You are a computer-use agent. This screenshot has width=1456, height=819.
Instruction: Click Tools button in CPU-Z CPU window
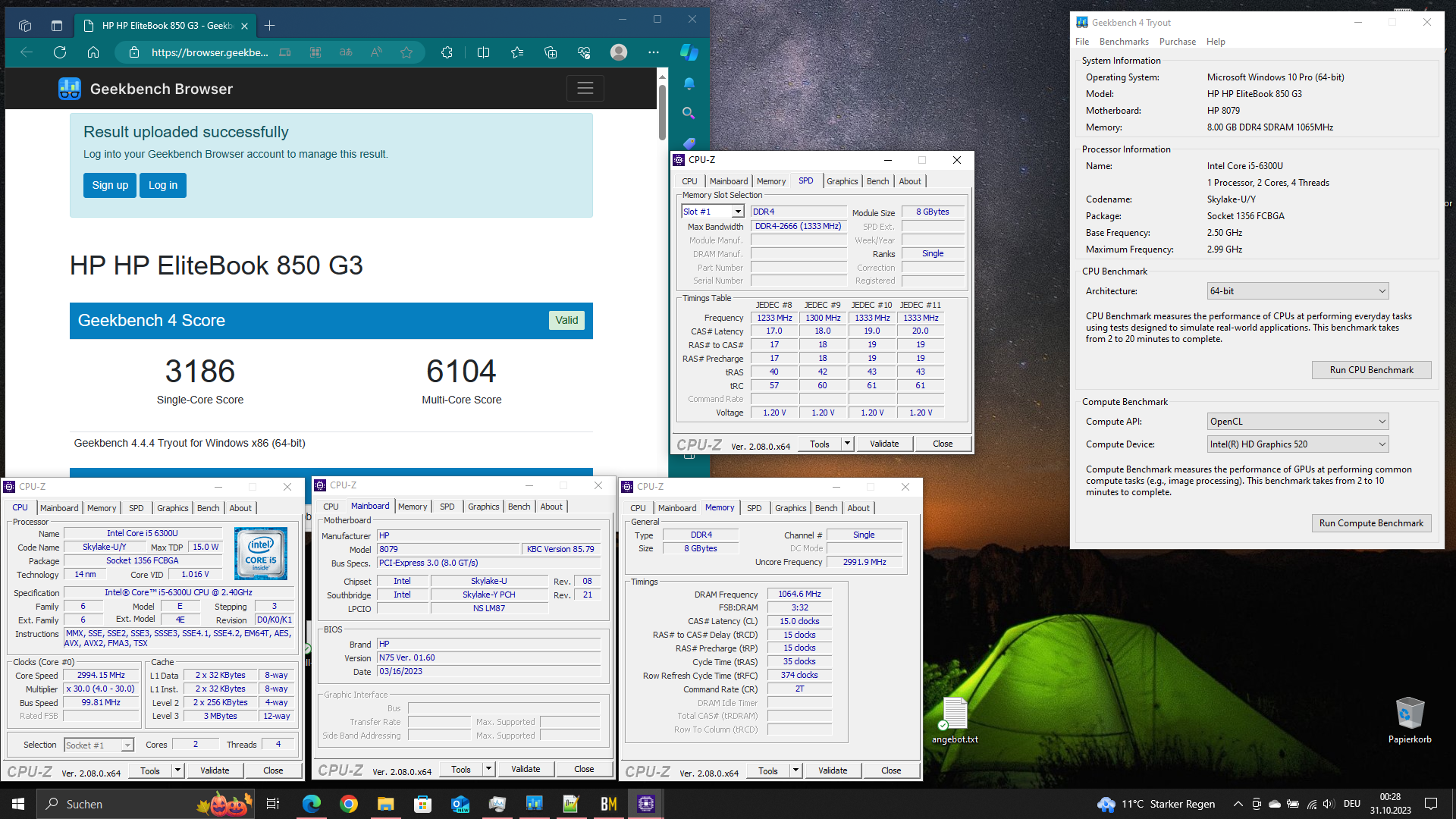[150, 770]
